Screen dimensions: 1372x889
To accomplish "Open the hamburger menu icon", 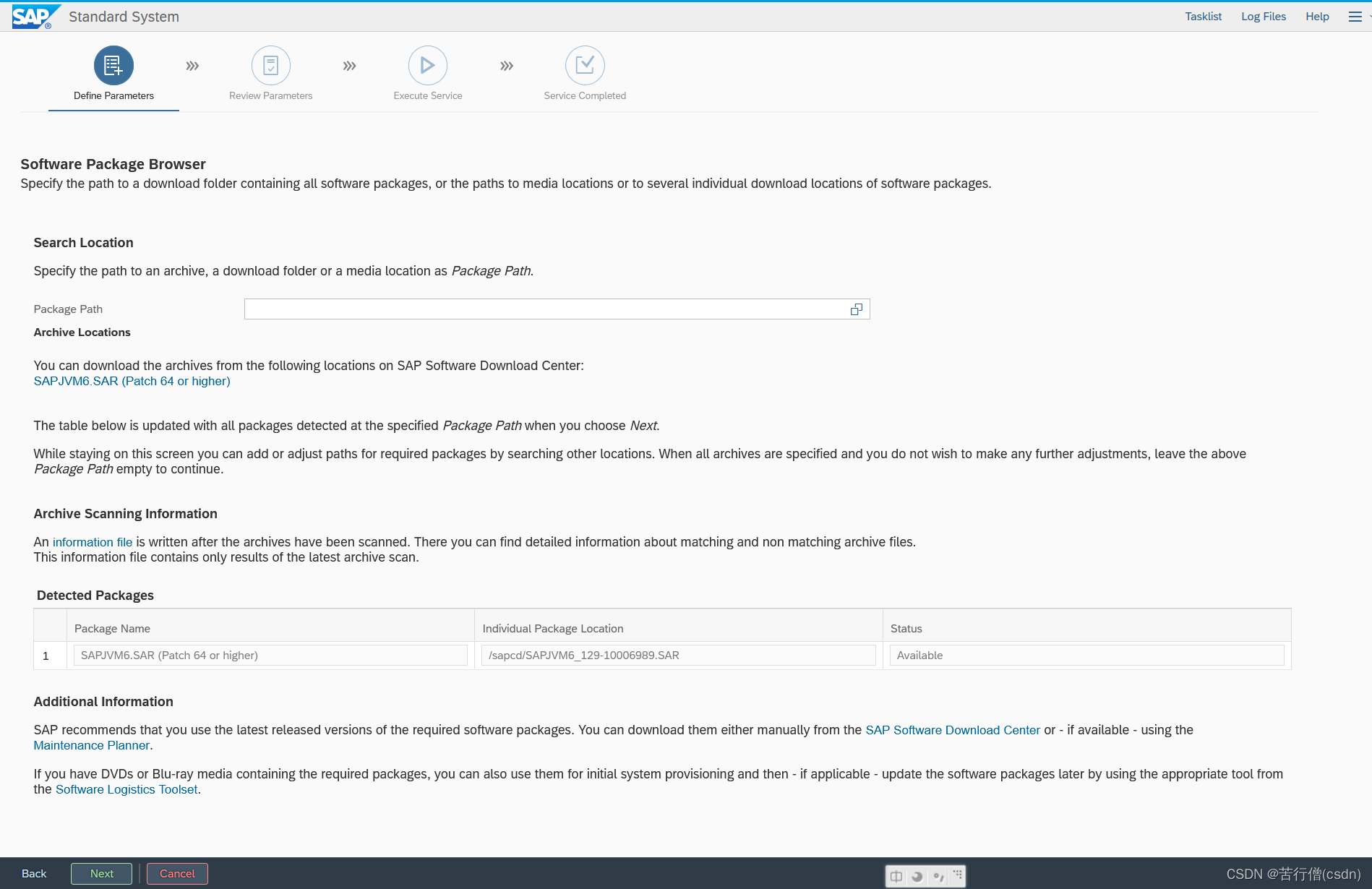I will [1355, 17].
